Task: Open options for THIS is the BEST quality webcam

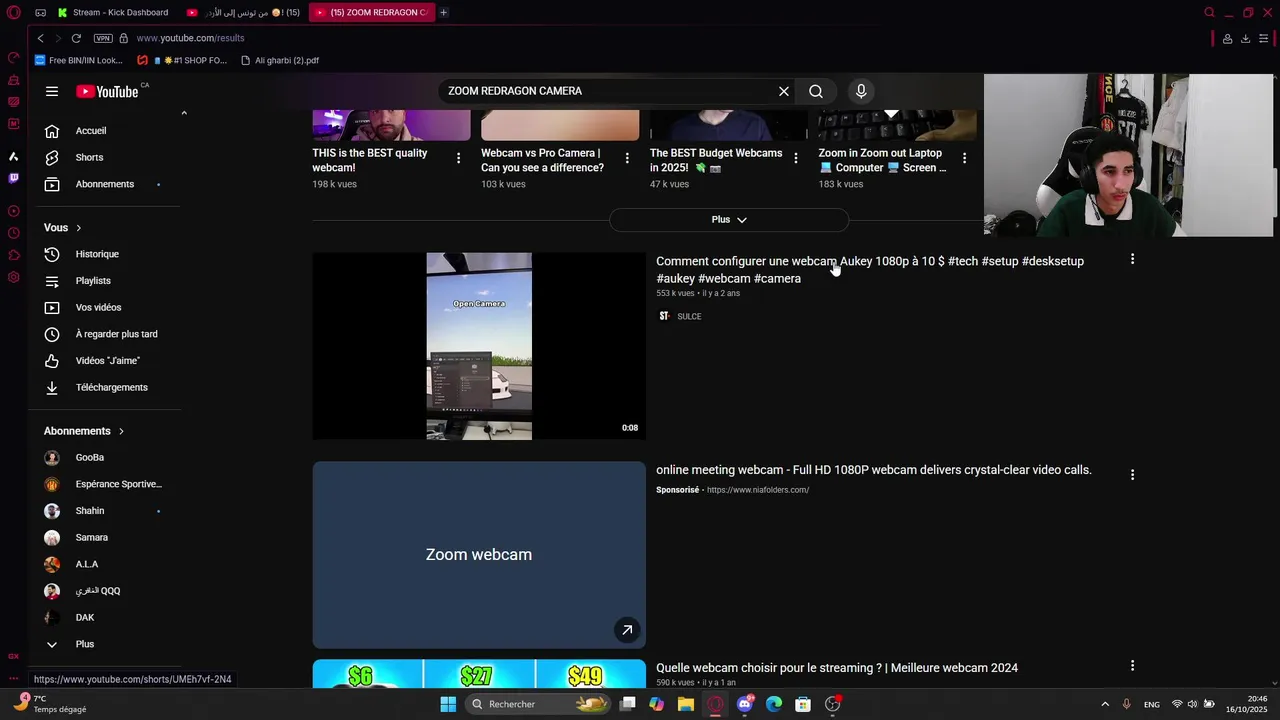Action: tap(459, 158)
